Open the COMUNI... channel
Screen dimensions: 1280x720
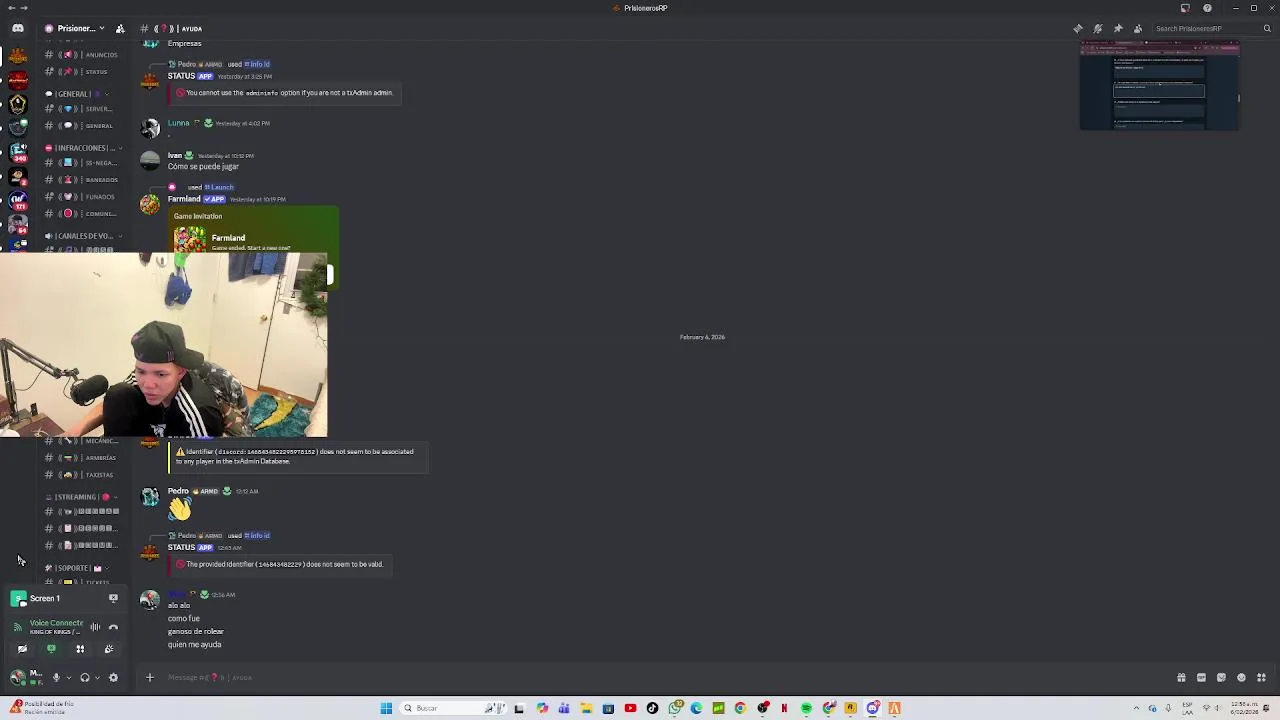point(82,214)
